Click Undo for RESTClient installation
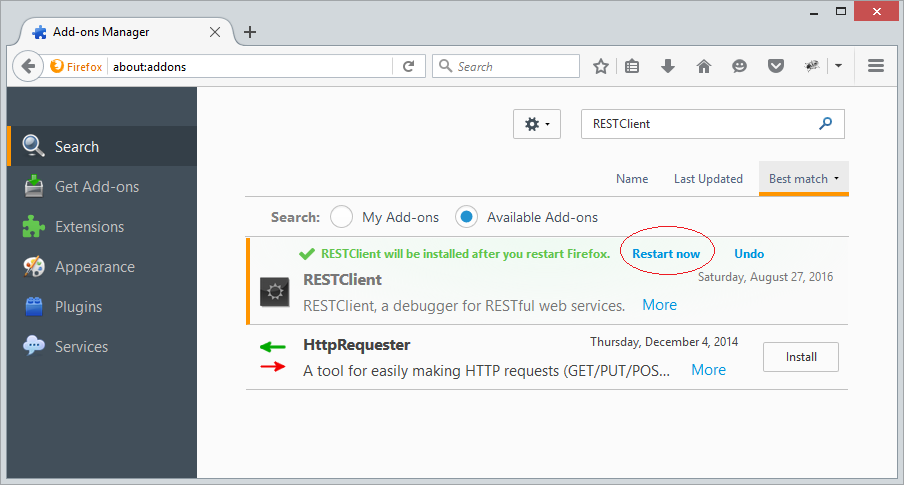 [749, 254]
